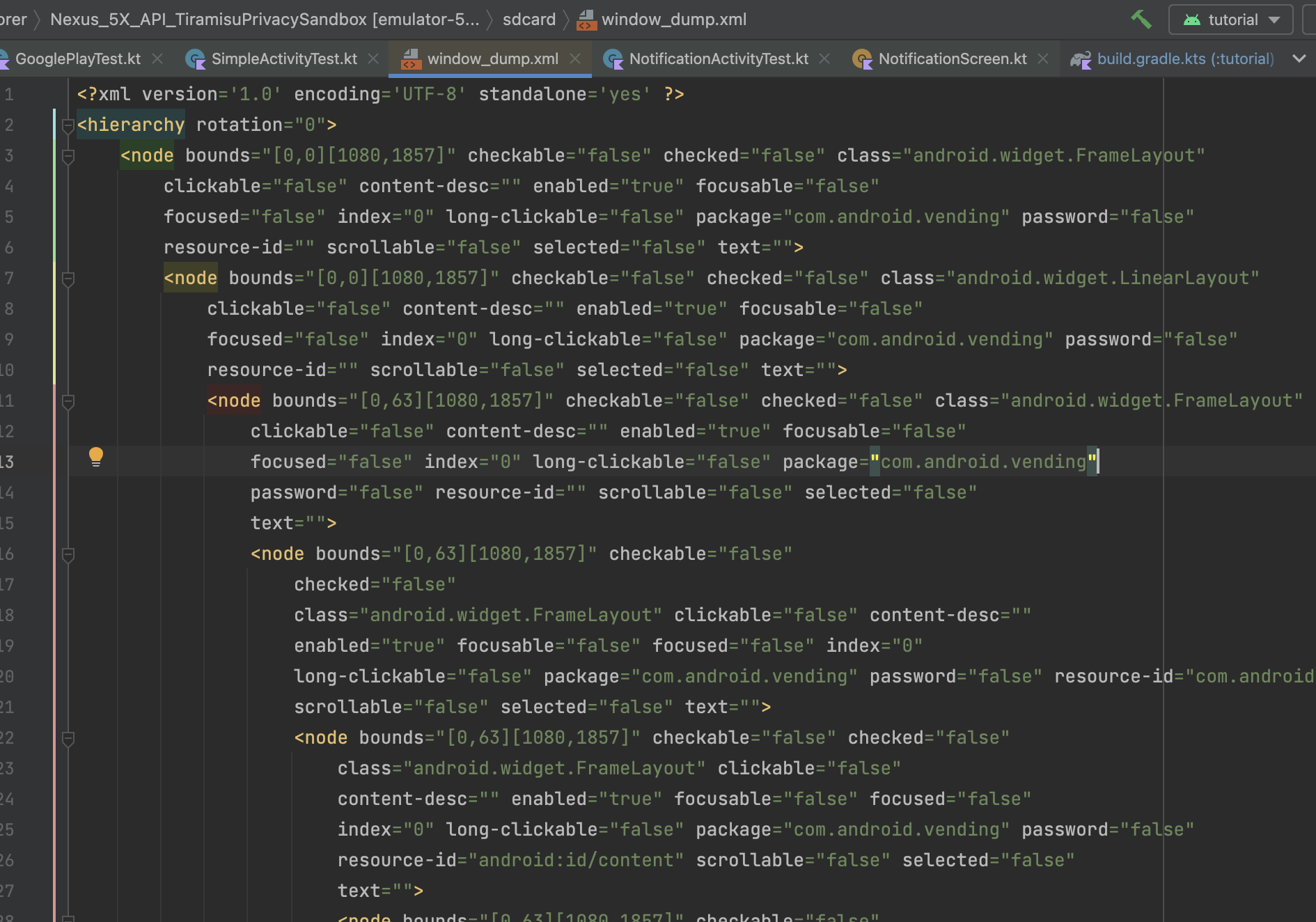Image resolution: width=1316 pixels, height=922 pixels.
Task: Click checked="false" on line 17
Action: pyautogui.click(x=375, y=584)
